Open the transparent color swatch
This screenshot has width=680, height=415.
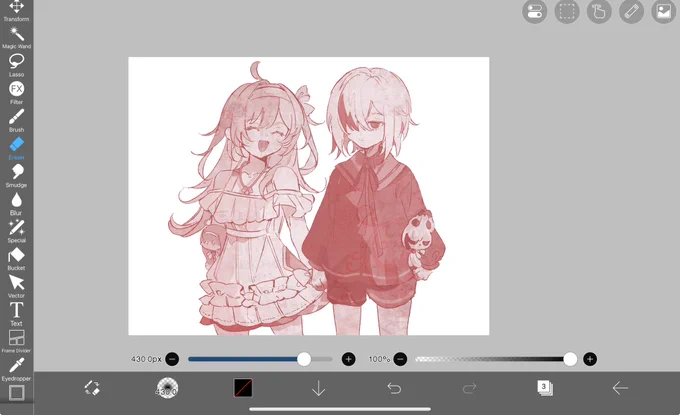tap(243, 388)
